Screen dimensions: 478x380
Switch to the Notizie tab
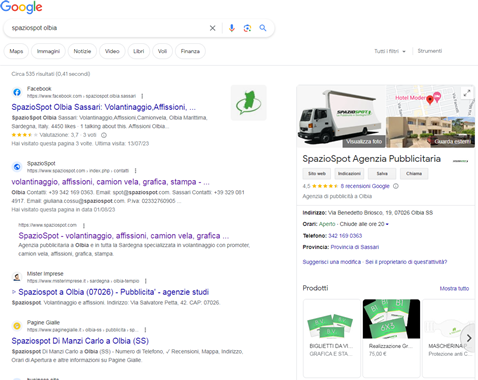coord(82,51)
